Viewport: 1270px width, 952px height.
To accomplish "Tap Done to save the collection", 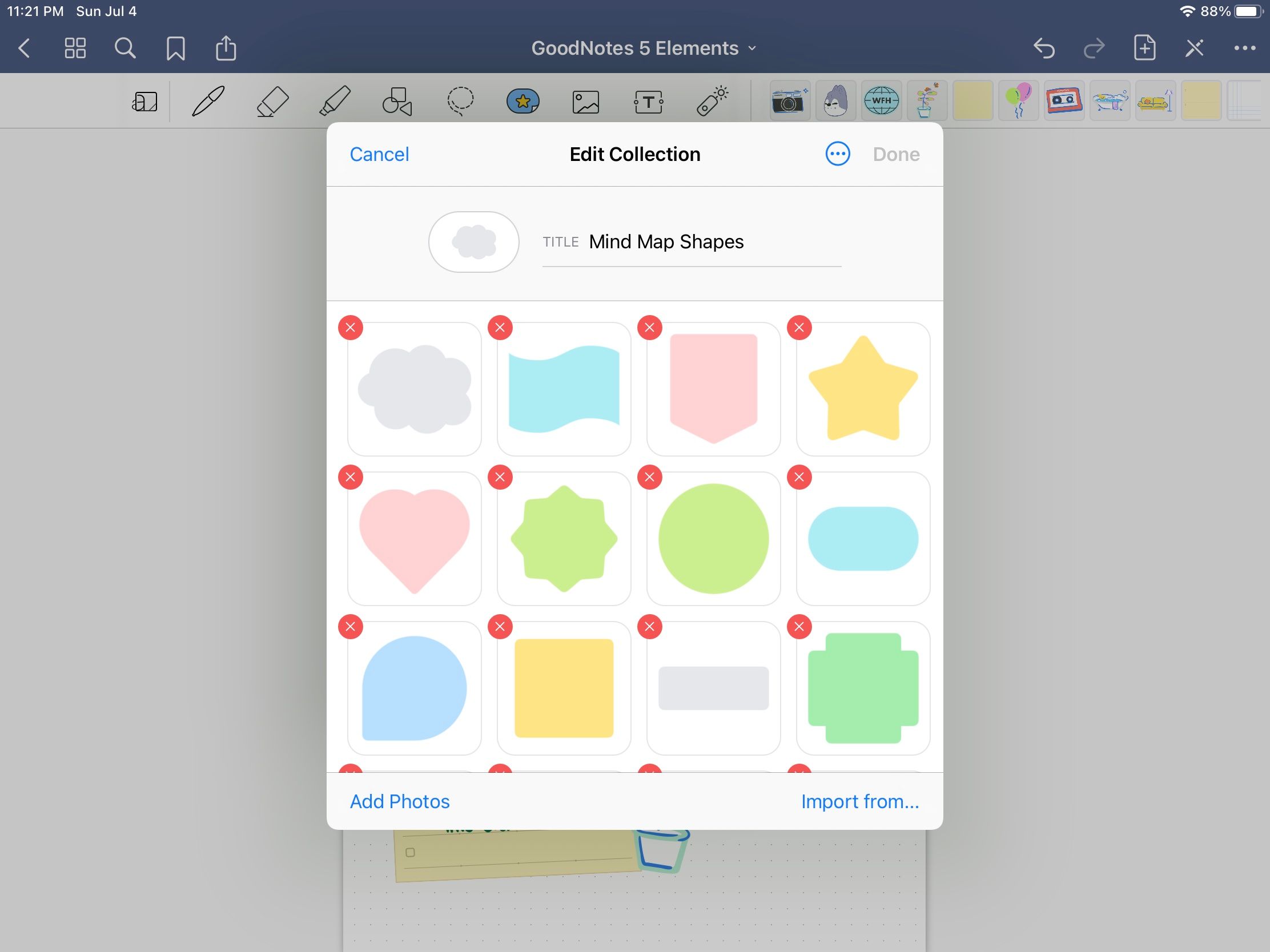I will pos(895,154).
